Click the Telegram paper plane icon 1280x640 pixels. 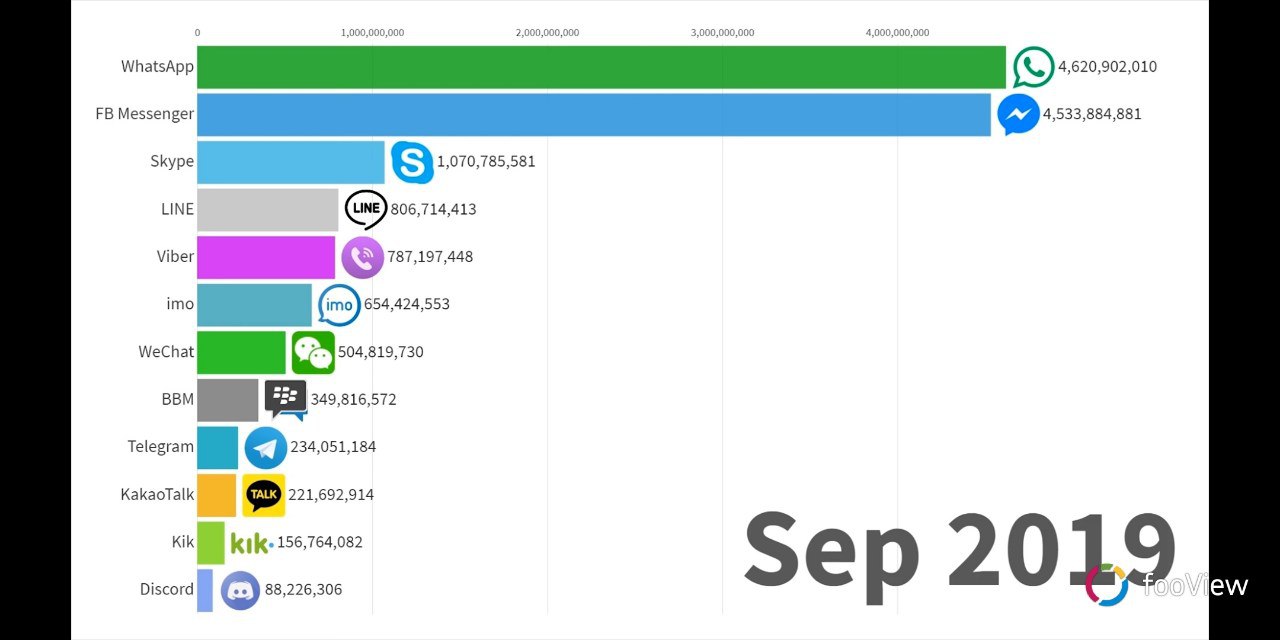(x=265, y=448)
